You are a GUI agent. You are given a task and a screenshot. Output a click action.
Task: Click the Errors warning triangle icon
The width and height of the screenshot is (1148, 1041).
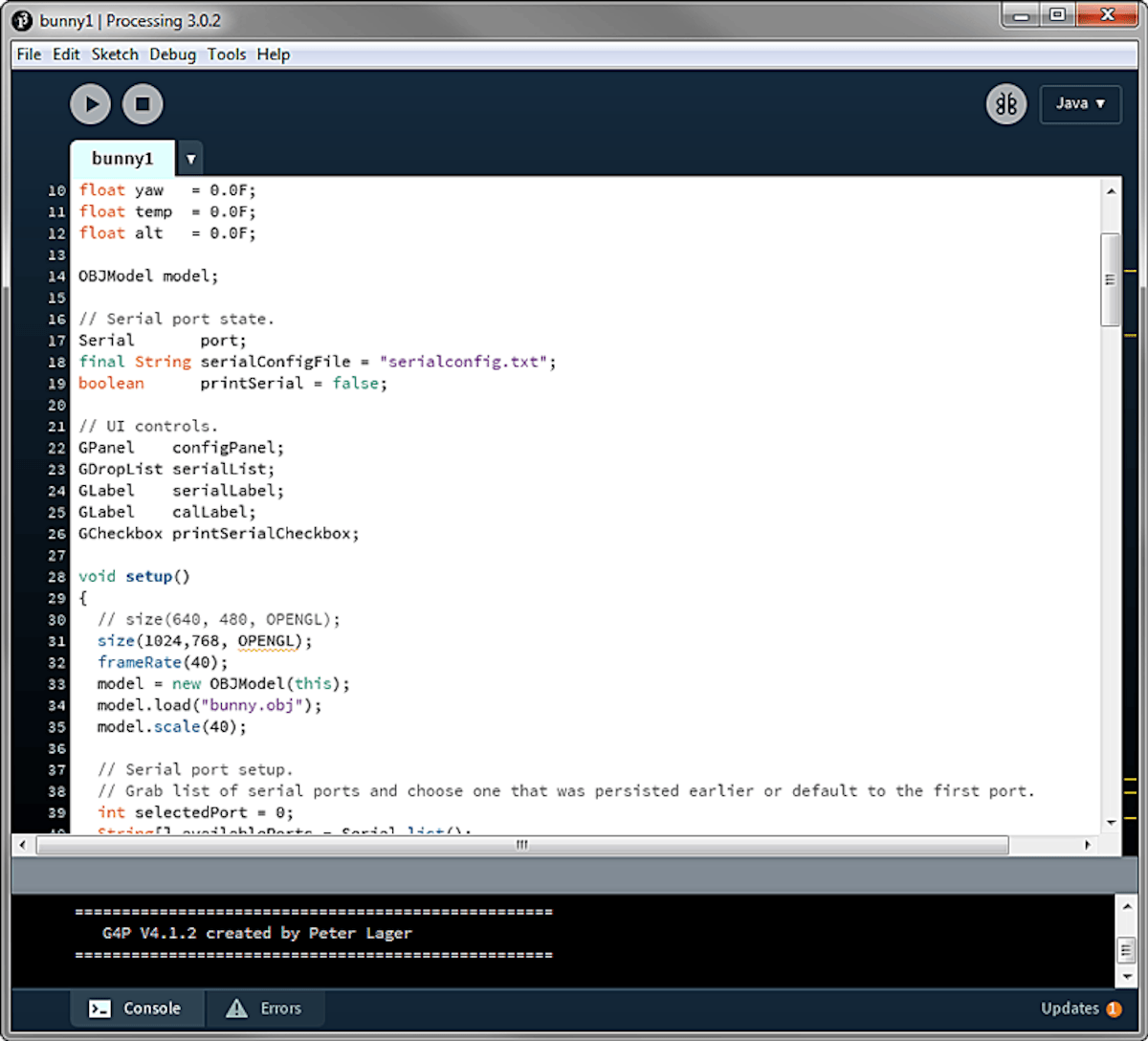[236, 1008]
